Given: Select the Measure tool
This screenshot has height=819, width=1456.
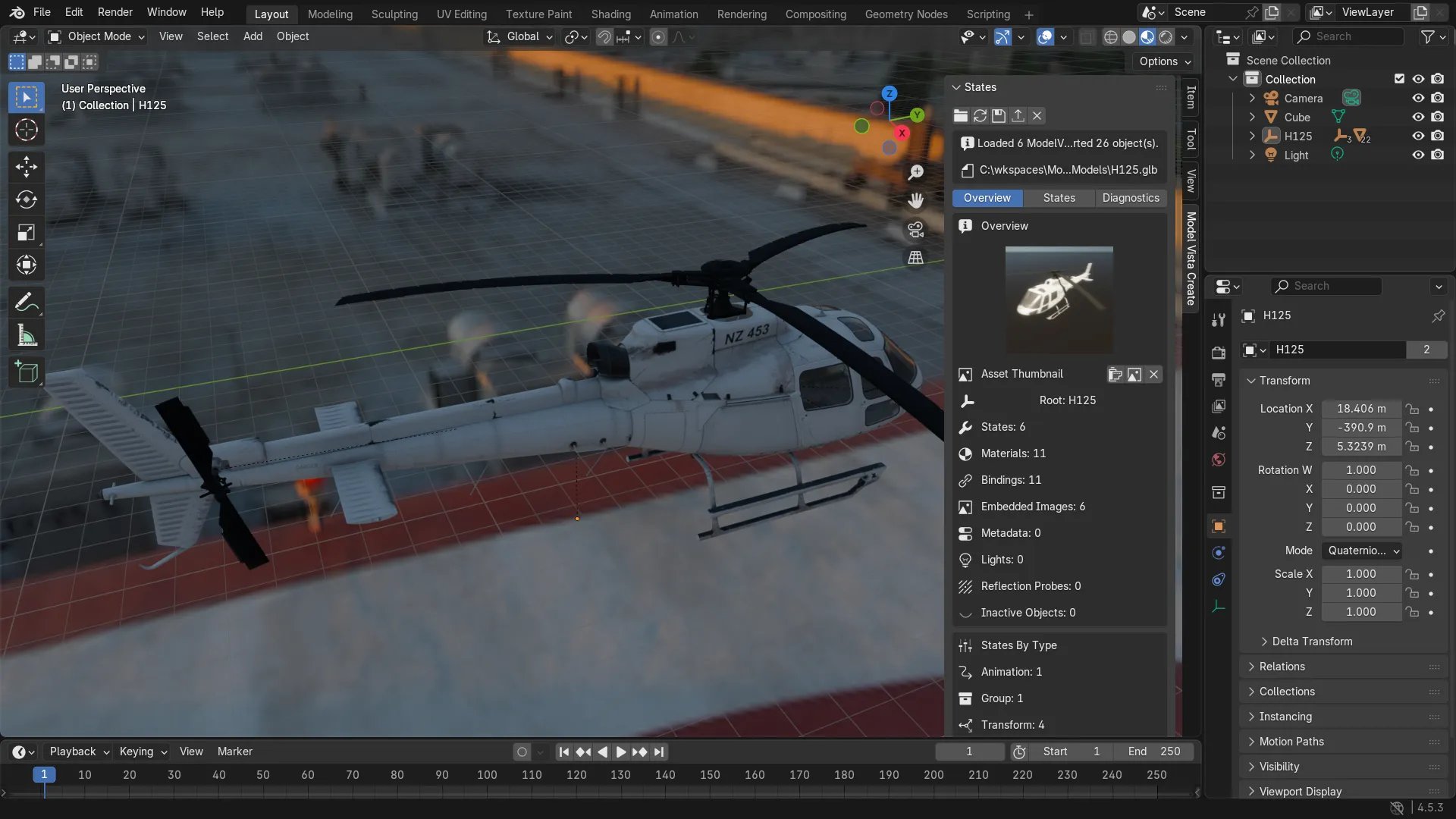Looking at the screenshot, I should [x=27, y=335].
